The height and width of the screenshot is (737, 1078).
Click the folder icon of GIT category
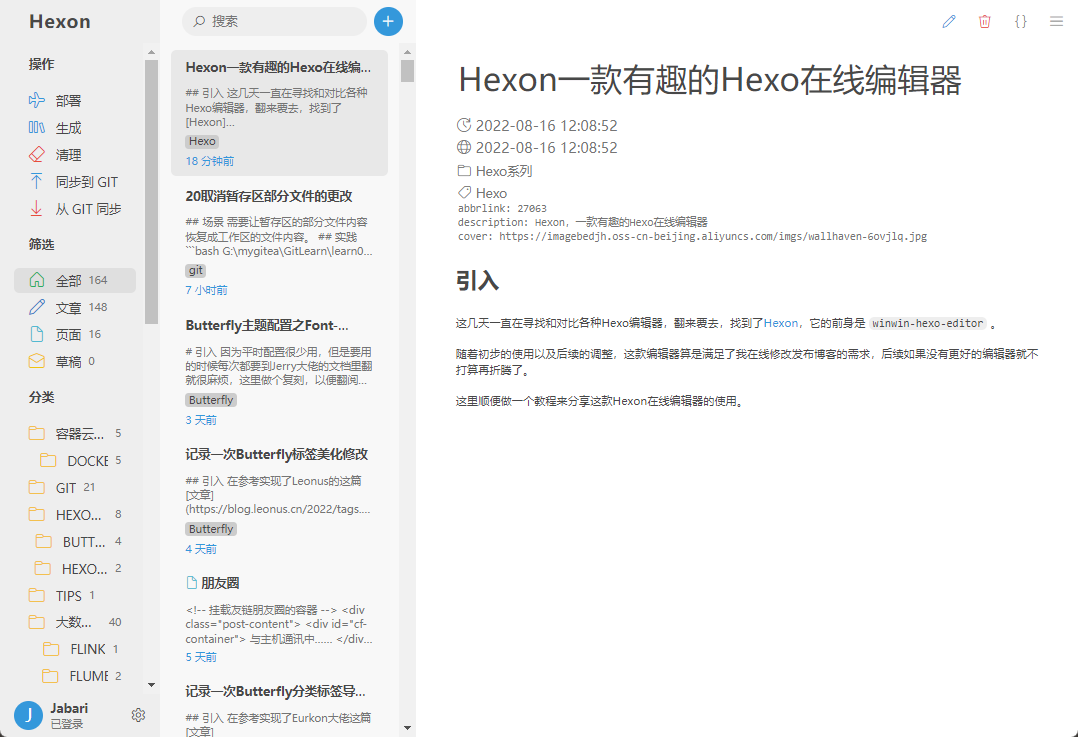point(36,487)
